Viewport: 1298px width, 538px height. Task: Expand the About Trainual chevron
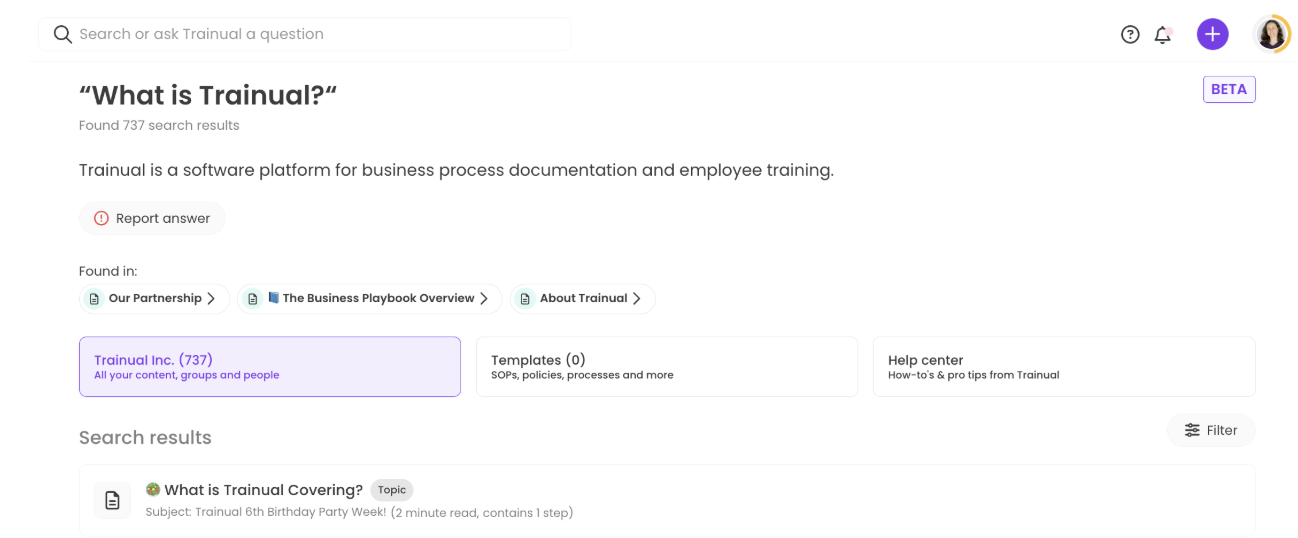click(637, 298)
